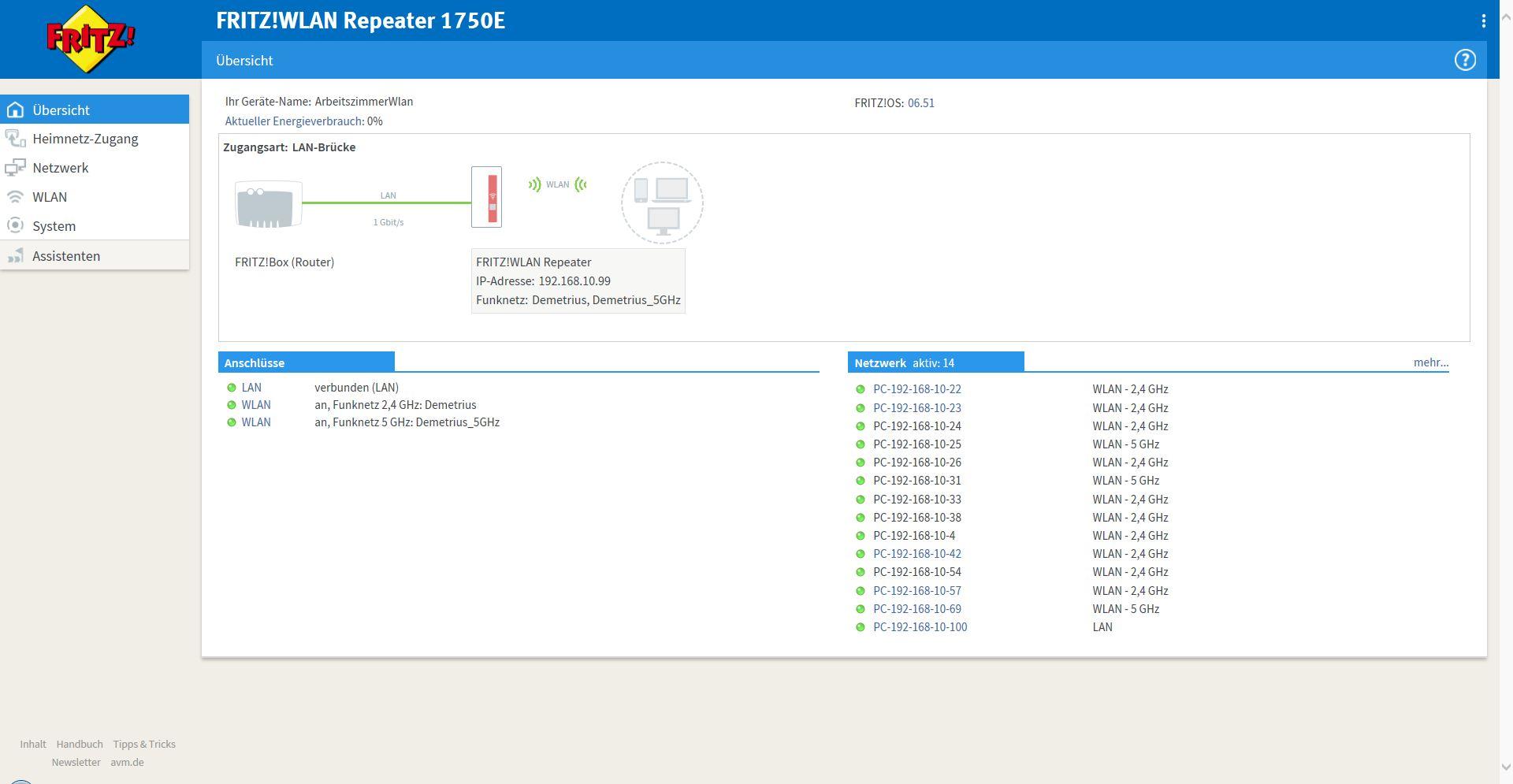Open device PC-192-168-10-69
This screenshot has height=784, width=1513.
click(917, 609)
